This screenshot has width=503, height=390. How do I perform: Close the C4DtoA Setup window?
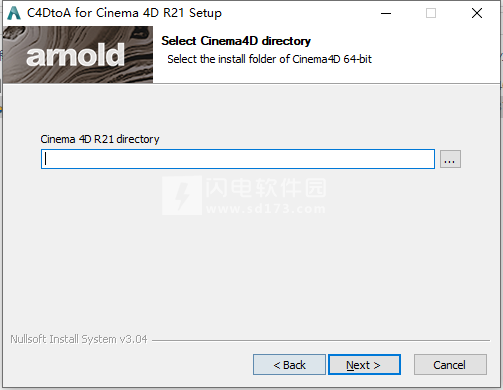(x=477, y=13)
